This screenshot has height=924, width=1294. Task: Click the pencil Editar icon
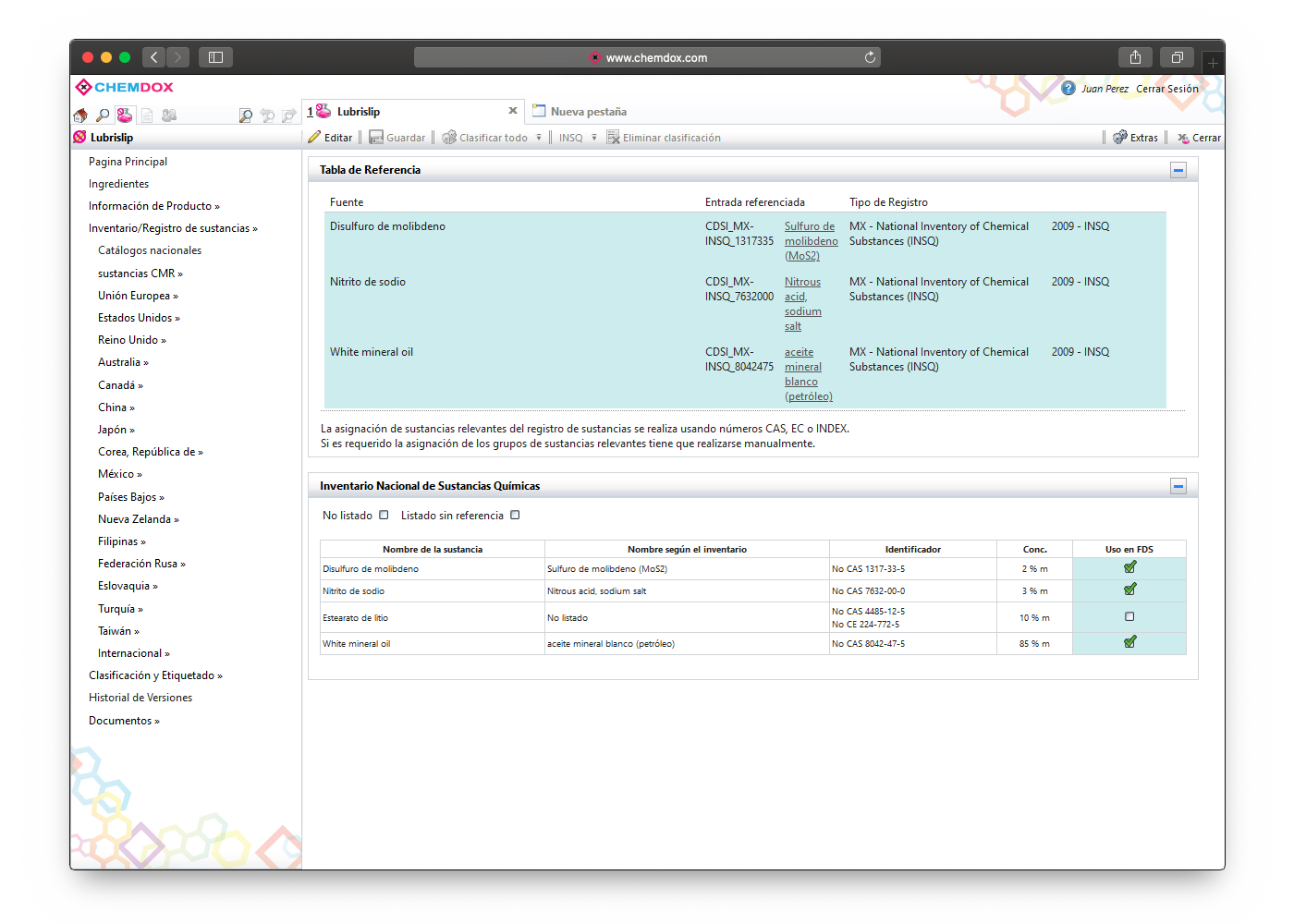[x=314, y=138]
